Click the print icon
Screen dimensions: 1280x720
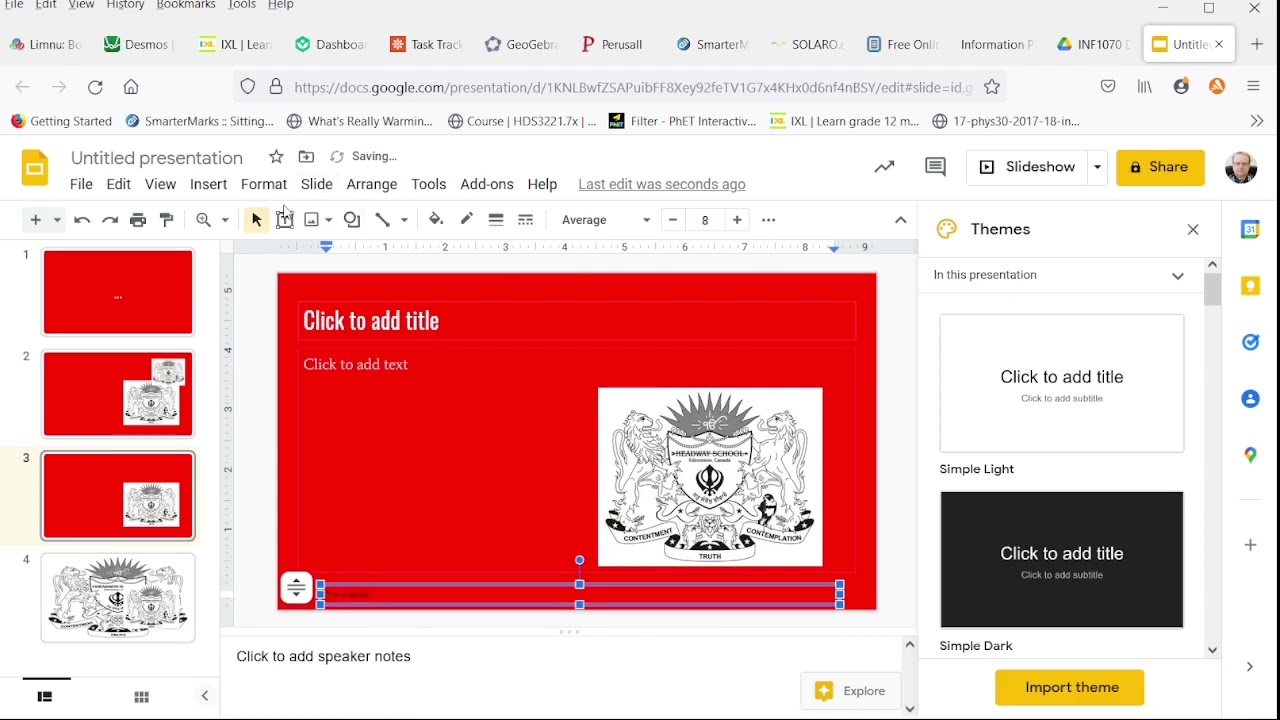(138, 220)
